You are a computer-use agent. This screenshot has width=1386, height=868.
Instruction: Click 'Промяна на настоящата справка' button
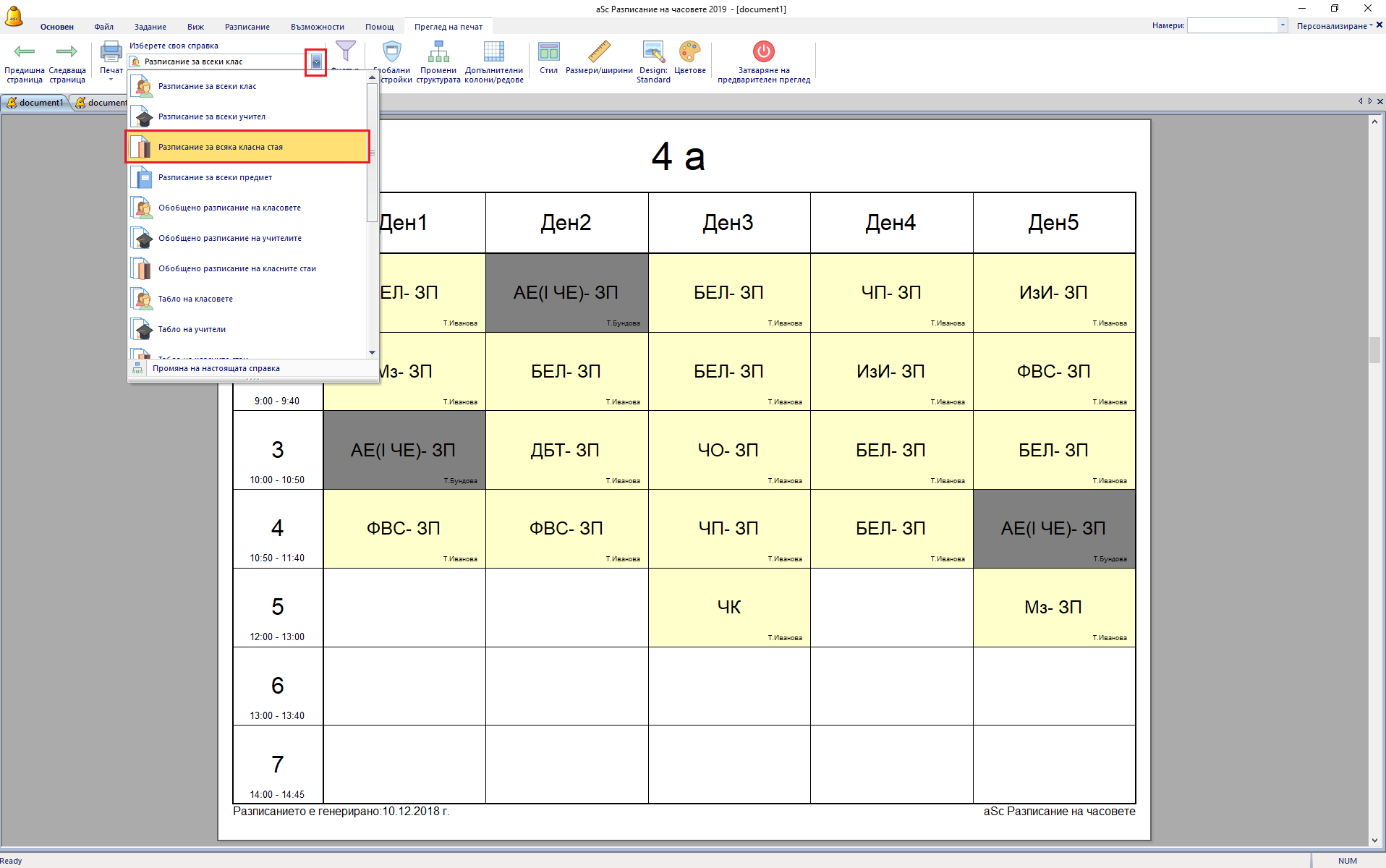pos(216,368)
